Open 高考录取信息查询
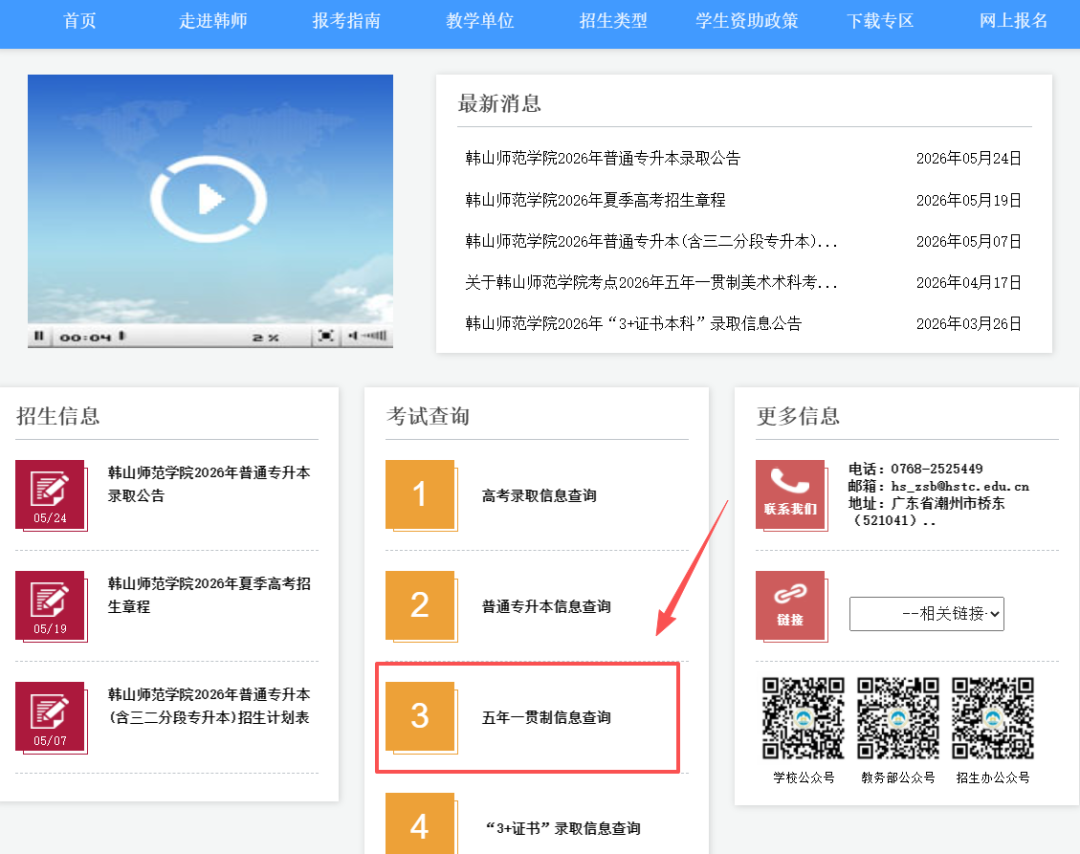Image resolution: width=1080 pixels, height=854 pixels. click(539, 495)
